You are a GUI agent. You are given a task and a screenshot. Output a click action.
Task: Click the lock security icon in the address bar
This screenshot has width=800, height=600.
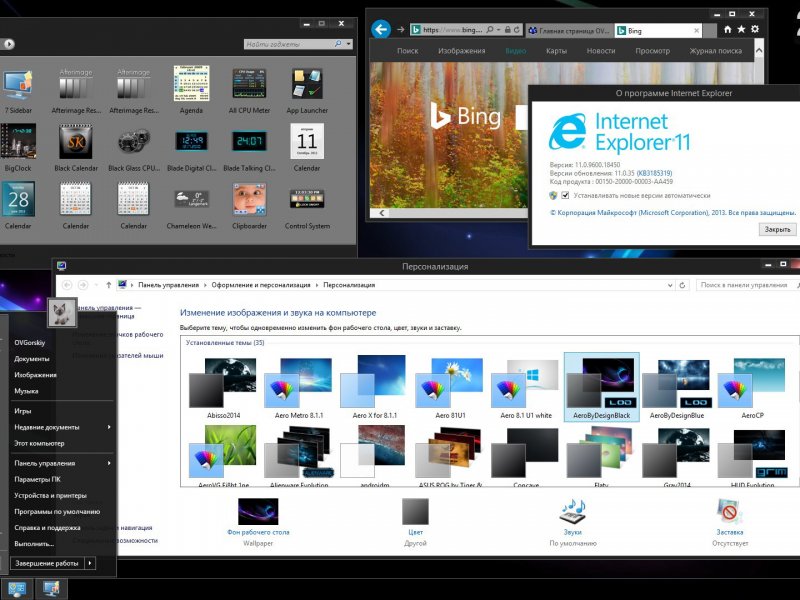[x=508, y=30]
